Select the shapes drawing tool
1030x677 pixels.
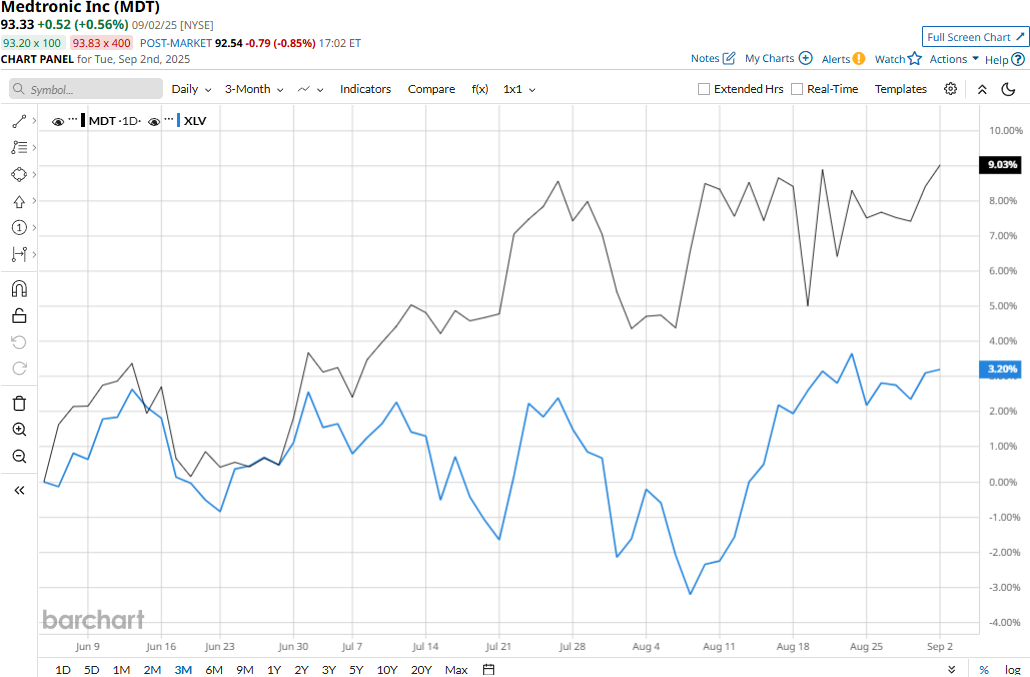point(19,175)
